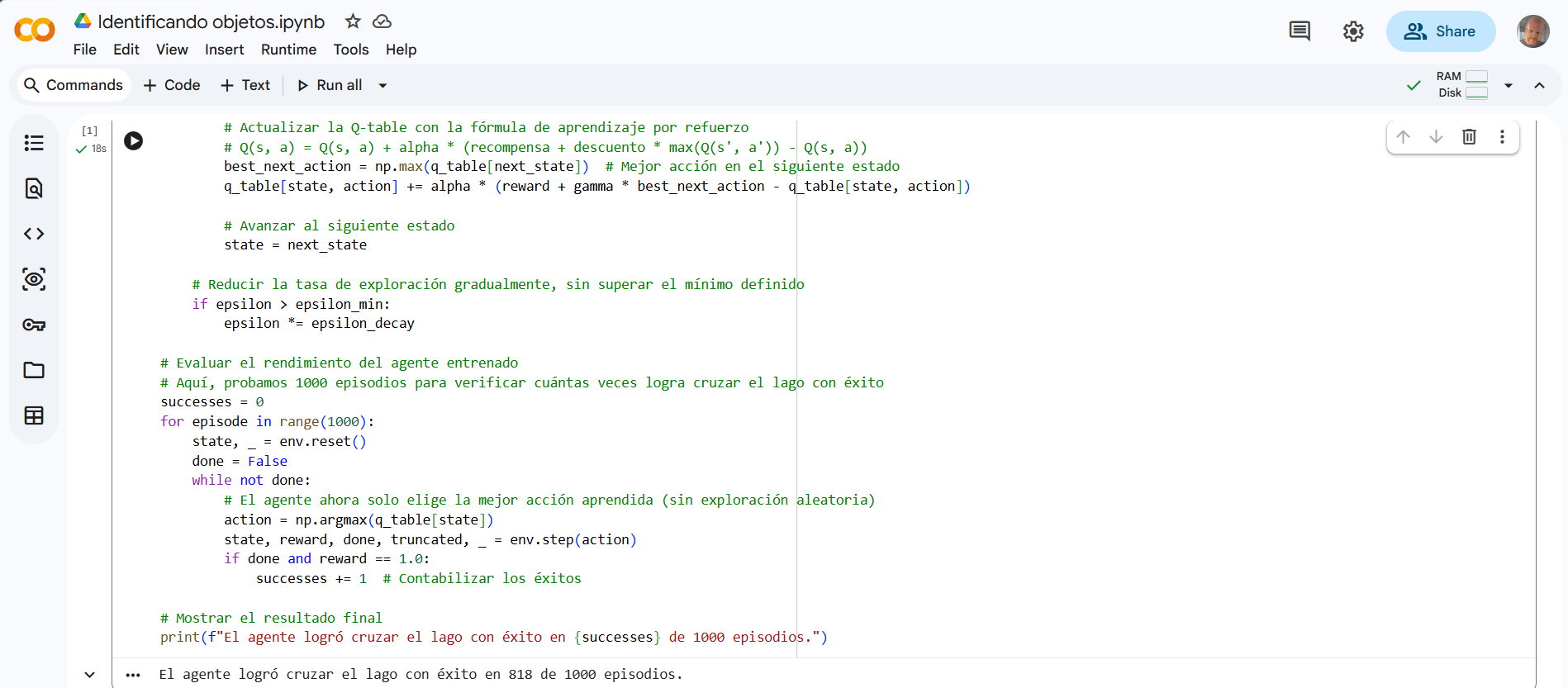The width and height of the screenshot is (1568, 688).
Task: Check the cloud save status icon
Action: pos(382,21)
